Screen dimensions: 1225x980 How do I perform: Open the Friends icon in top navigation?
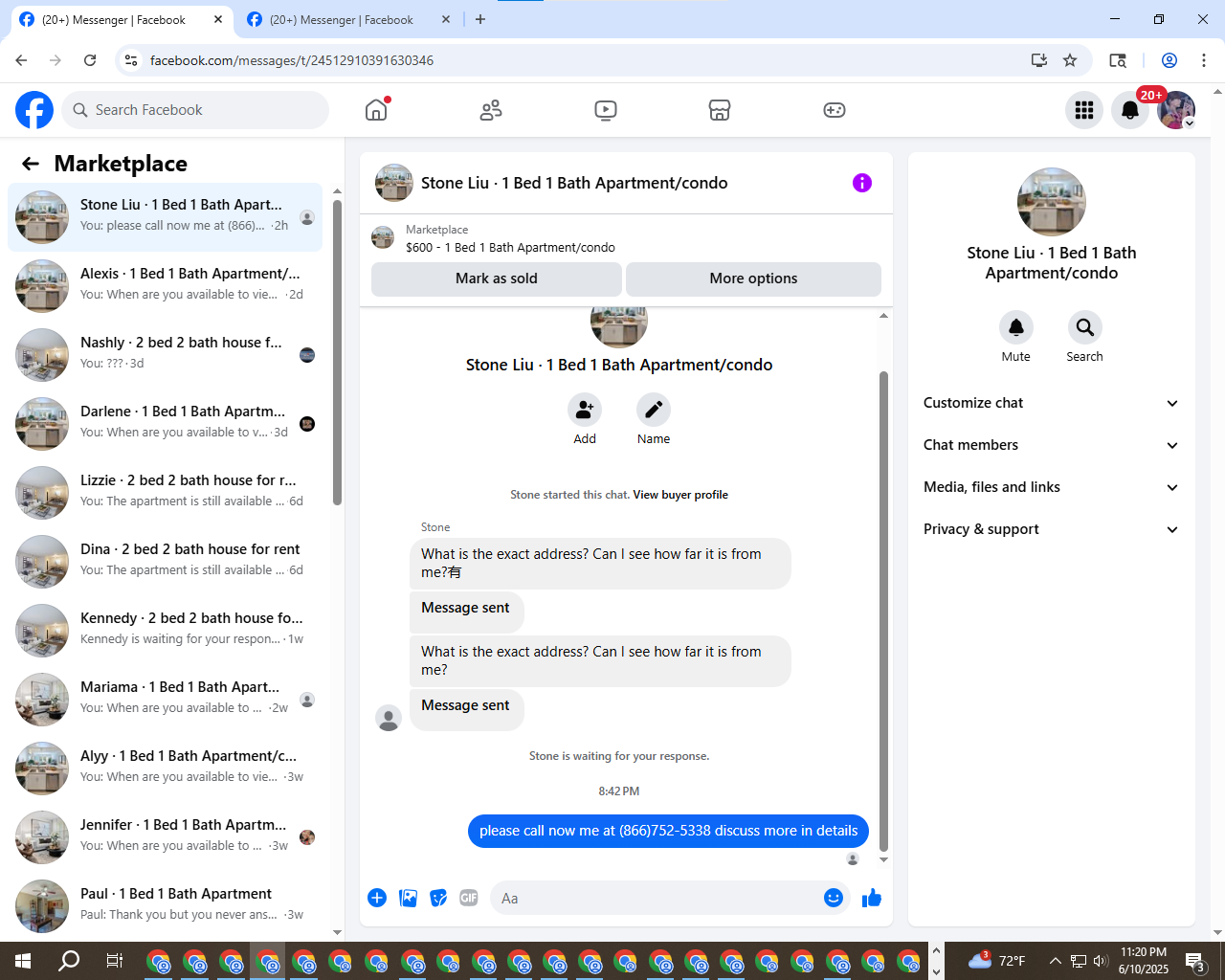(491, 110)
